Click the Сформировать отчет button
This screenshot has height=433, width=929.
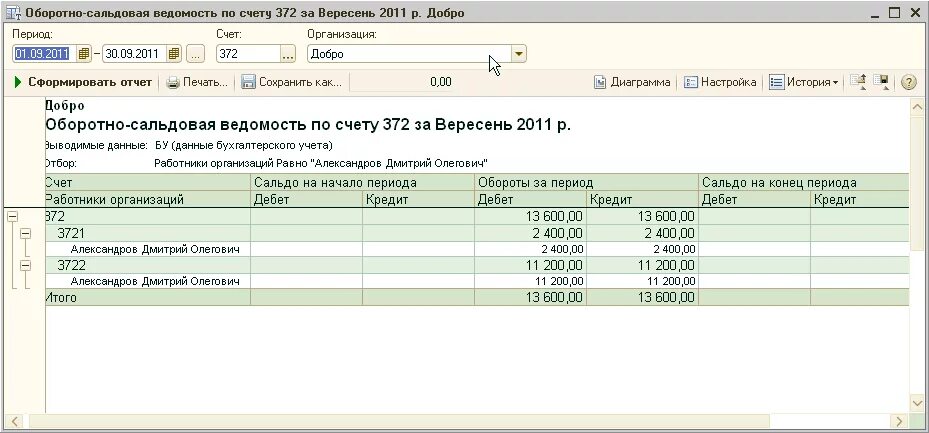84,82
